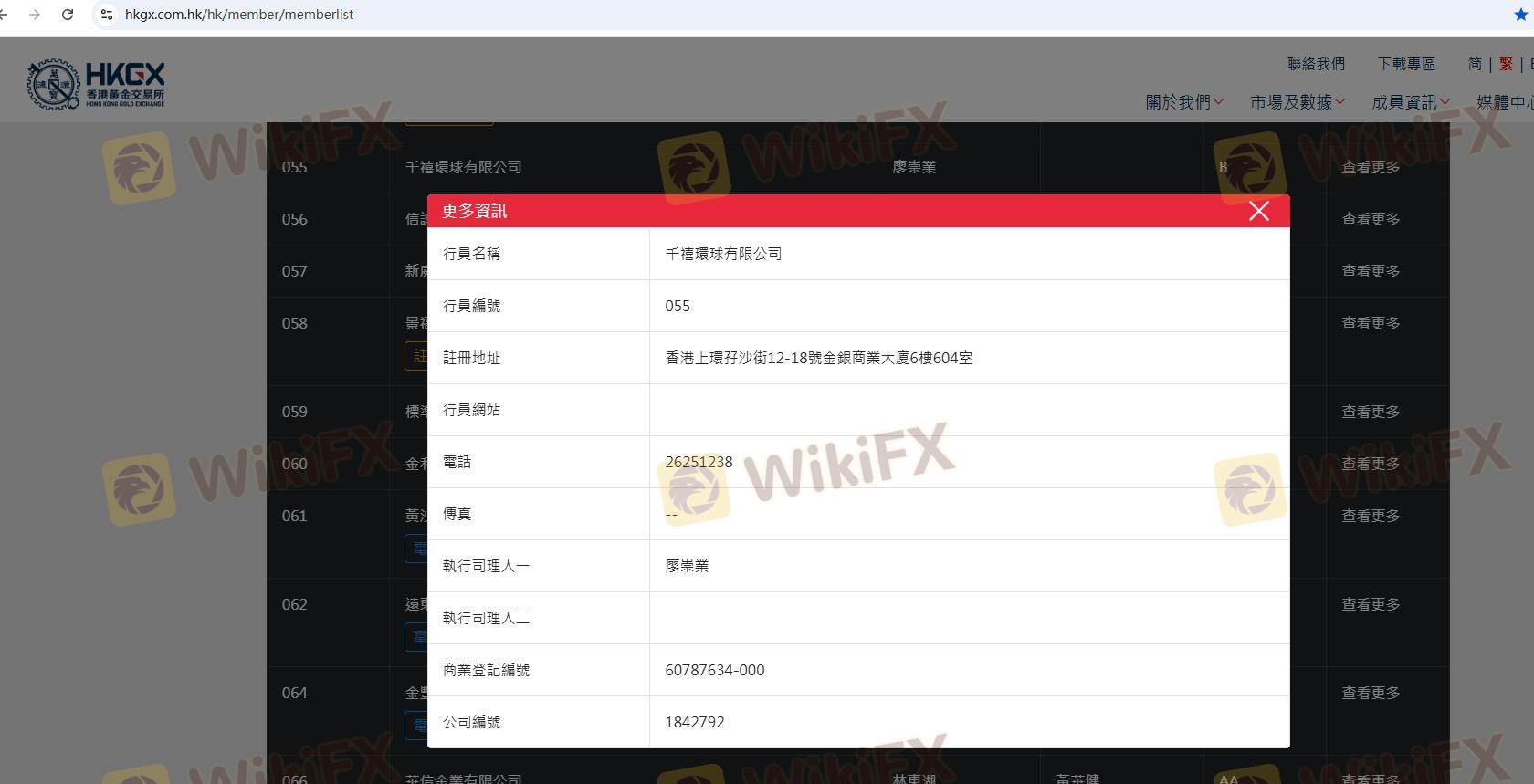Viewport: 1534px width, 784px height.
Task: Expand the 市場及數據 dropdown menu
Action: pyautogui.click(x=1298, y=102)
